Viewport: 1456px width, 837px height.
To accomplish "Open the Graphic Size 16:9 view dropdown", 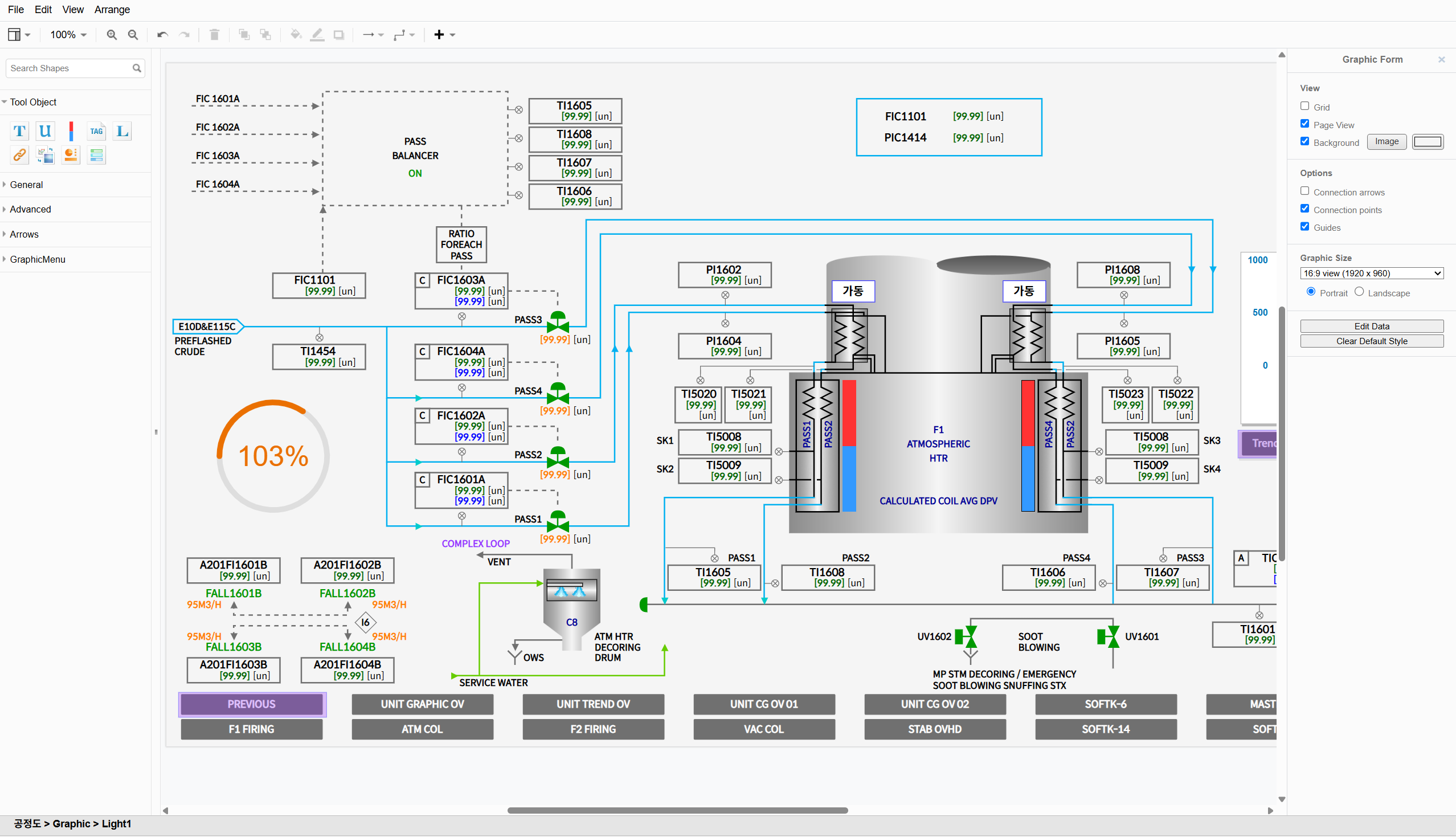I will coord(1372,273).
